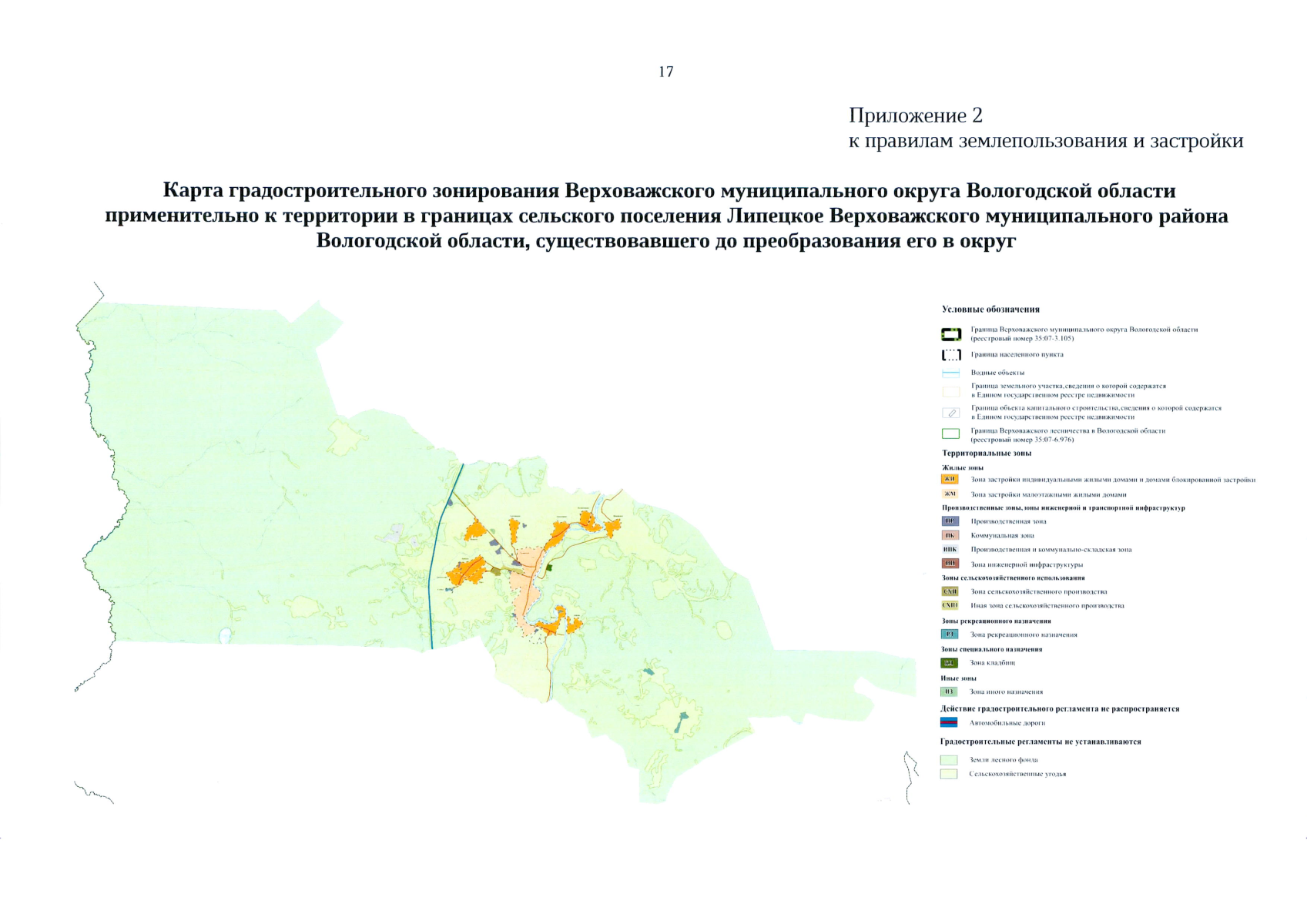Select the ЖИ residential zone legend symbol

[950, 480]
